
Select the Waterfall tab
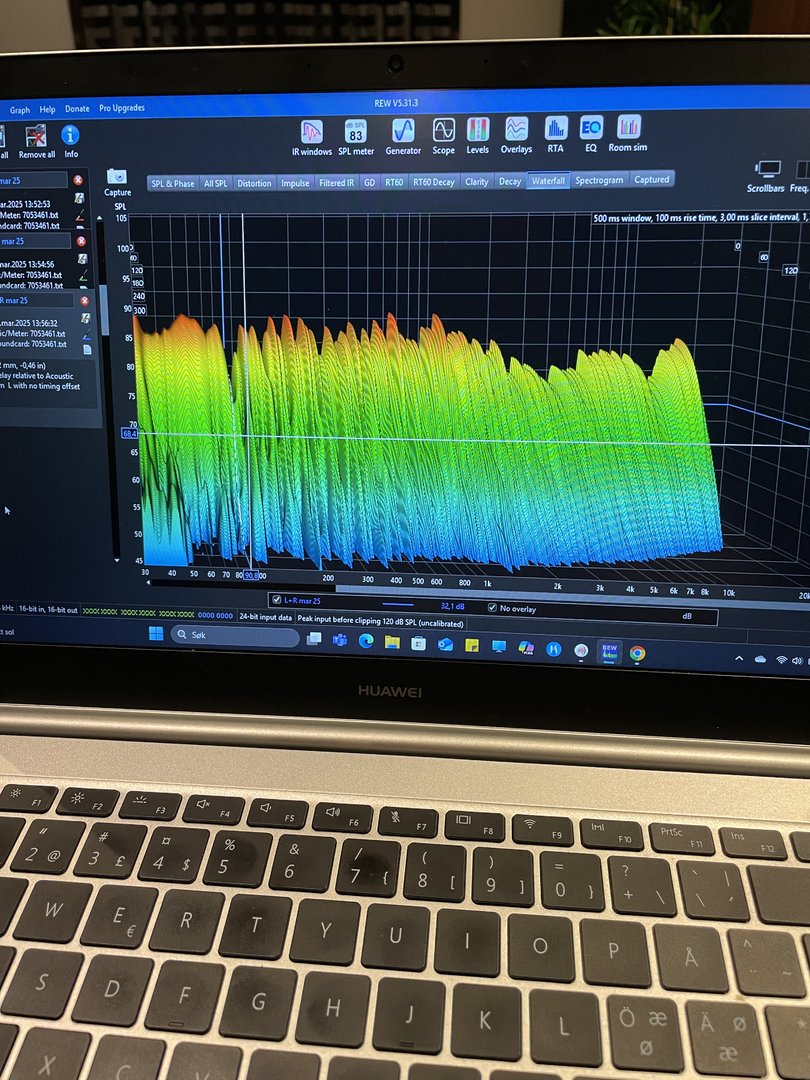coord(548,180)
